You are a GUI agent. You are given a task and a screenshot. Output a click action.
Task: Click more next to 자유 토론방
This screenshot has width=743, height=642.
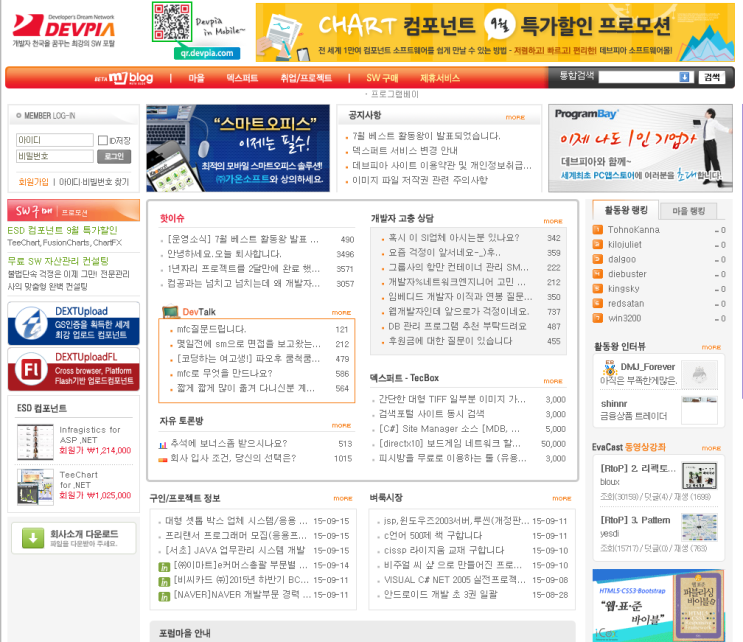341,425
